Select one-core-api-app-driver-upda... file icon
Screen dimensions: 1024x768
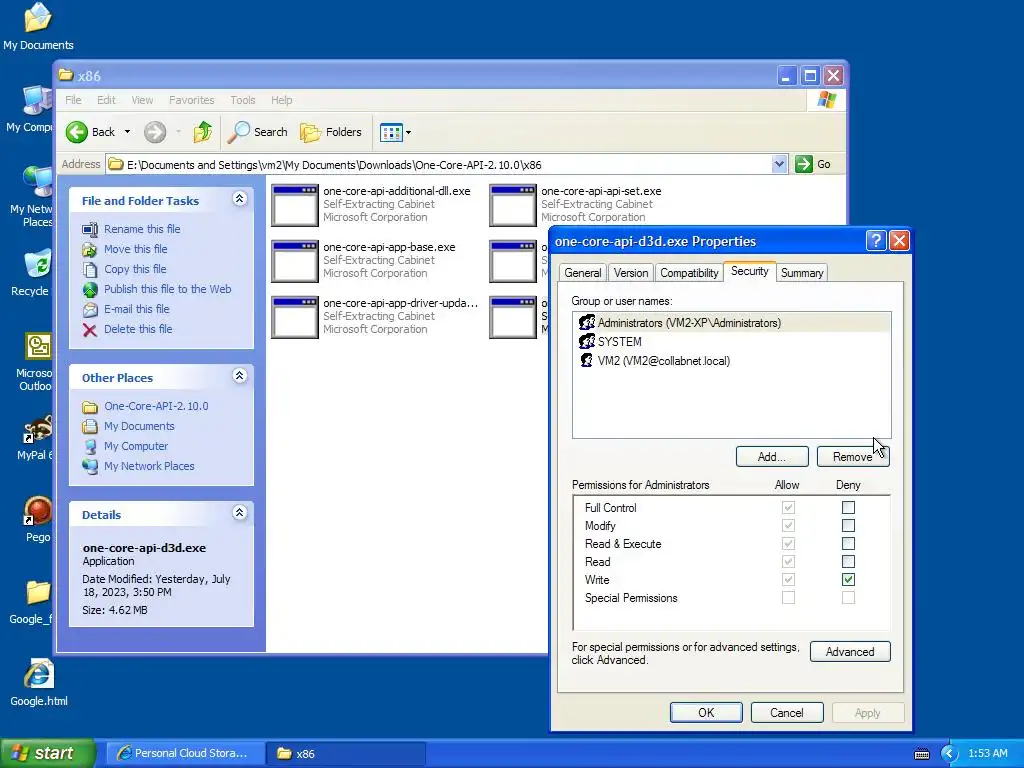click(x=295, y=317)
